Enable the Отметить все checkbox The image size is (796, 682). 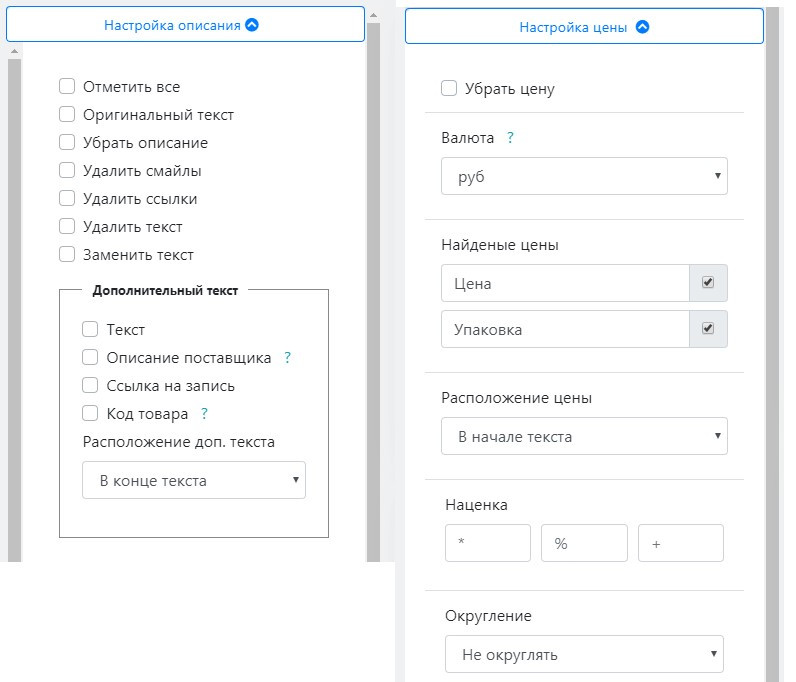tap(67, 87)
